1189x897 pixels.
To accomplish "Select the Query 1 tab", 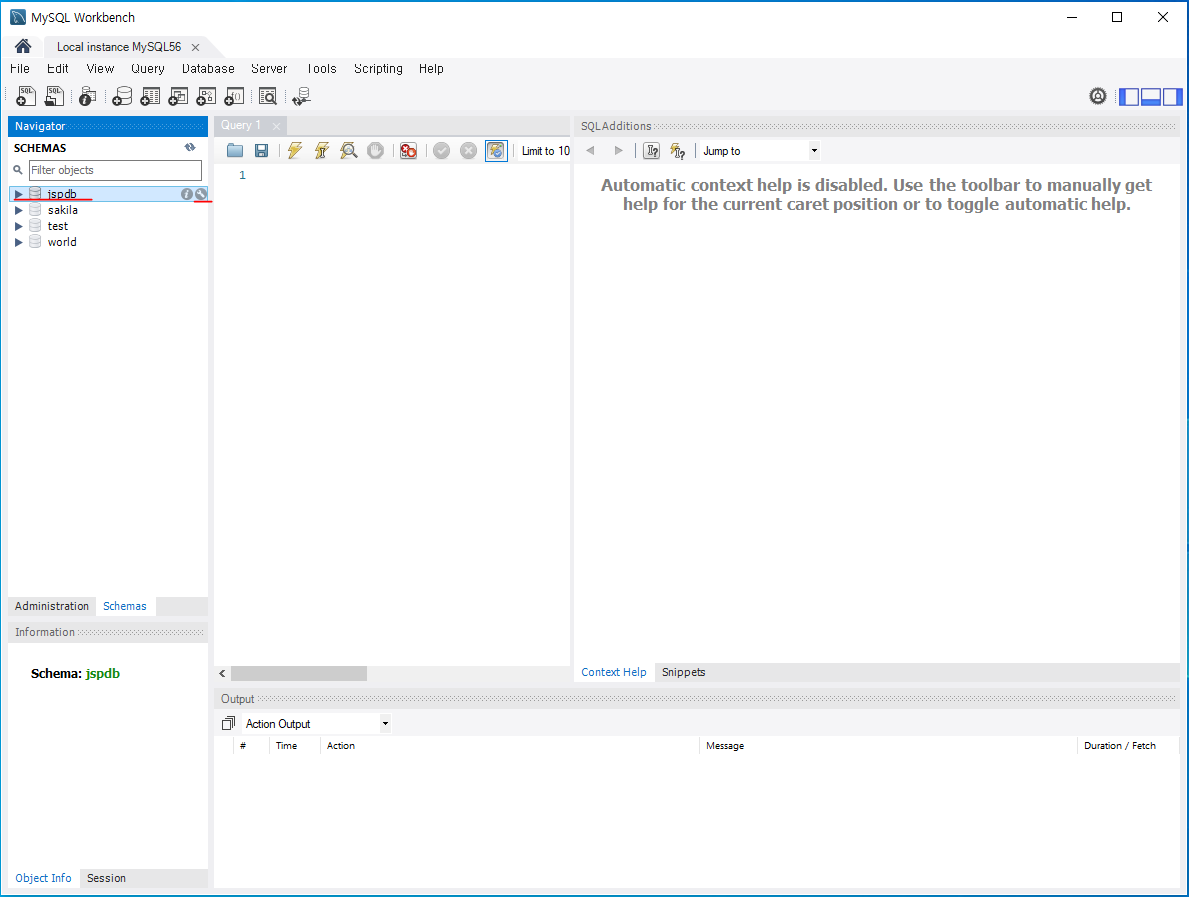I will tap(241, 125).
